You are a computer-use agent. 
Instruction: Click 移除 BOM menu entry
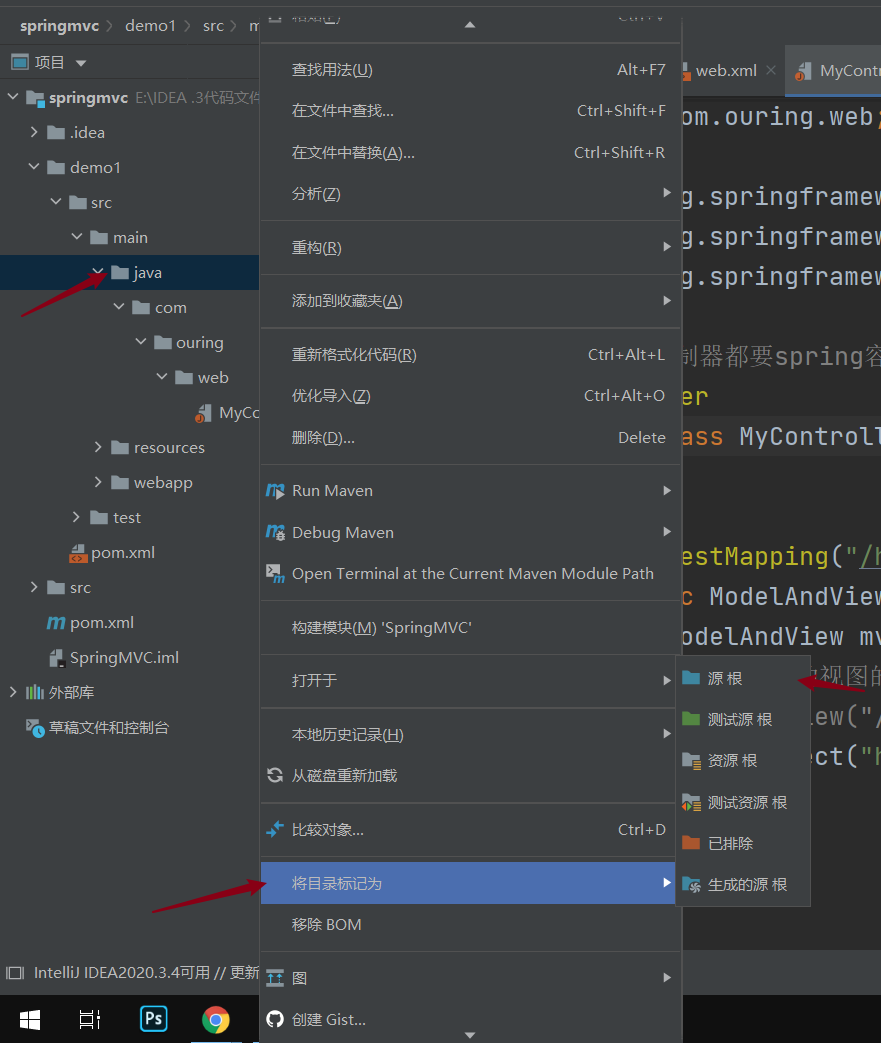click(470, 925)
